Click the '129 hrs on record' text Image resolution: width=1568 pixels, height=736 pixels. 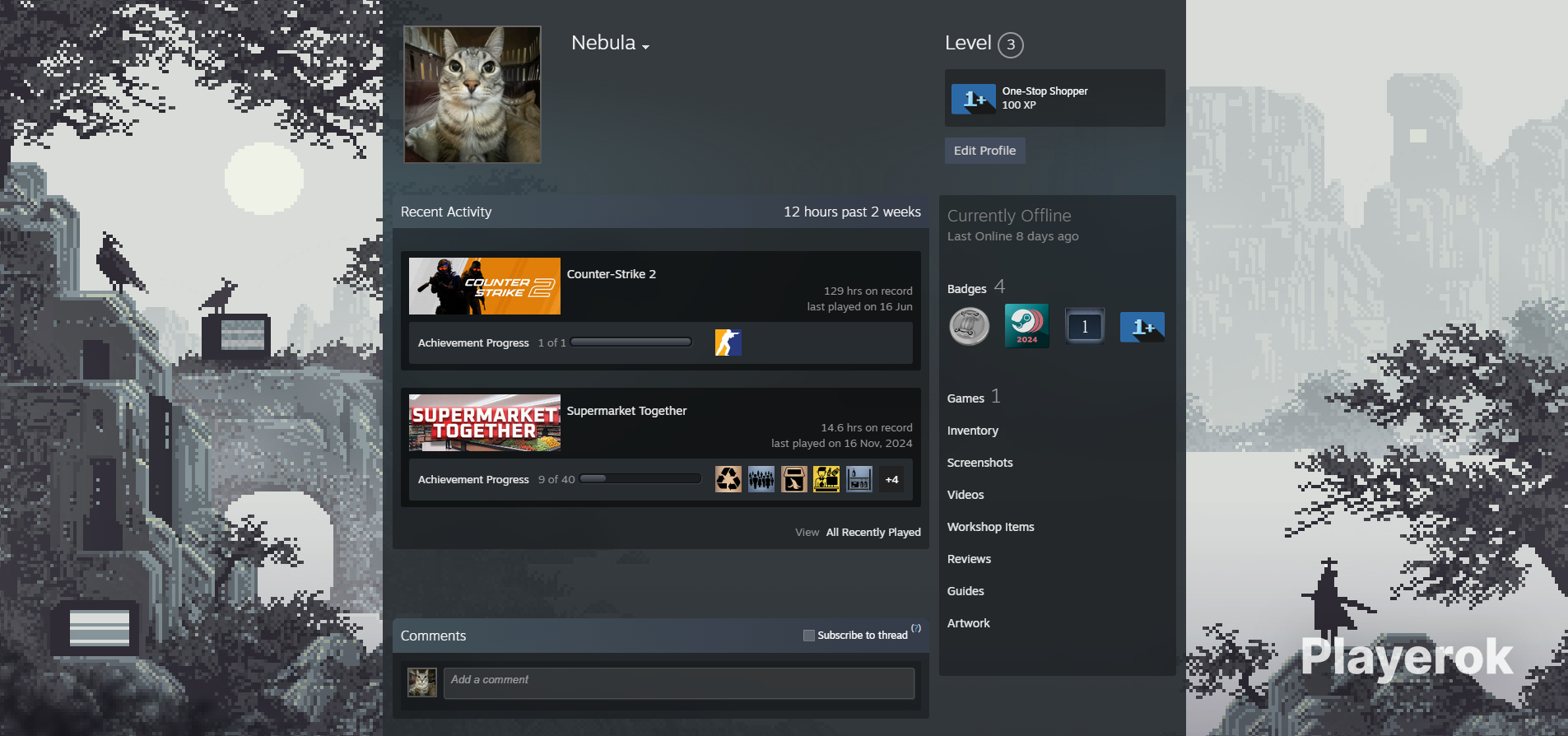tap(868, 291)
